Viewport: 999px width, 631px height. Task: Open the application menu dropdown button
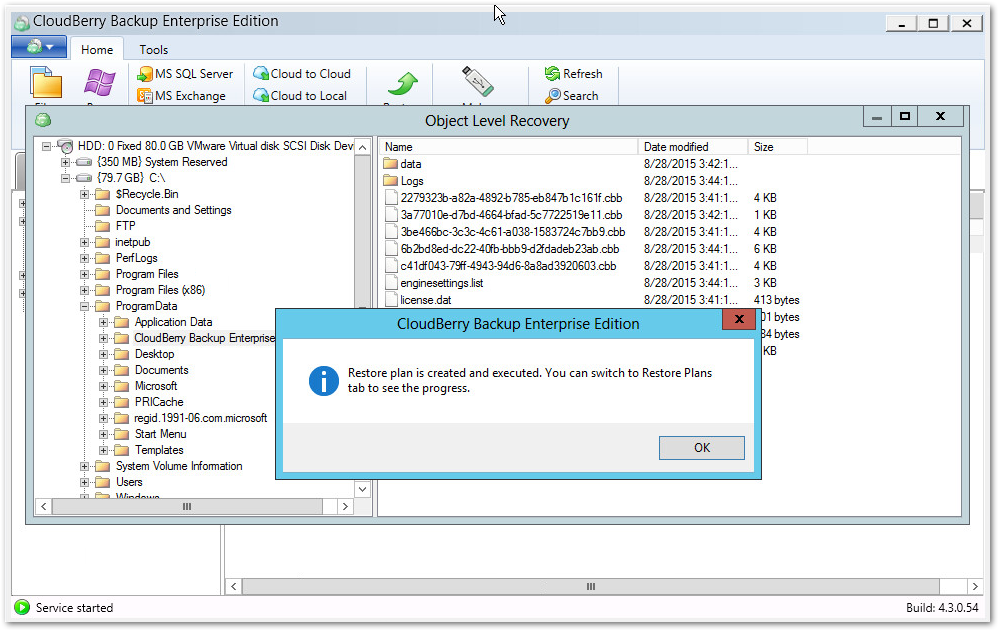point(39,47)
